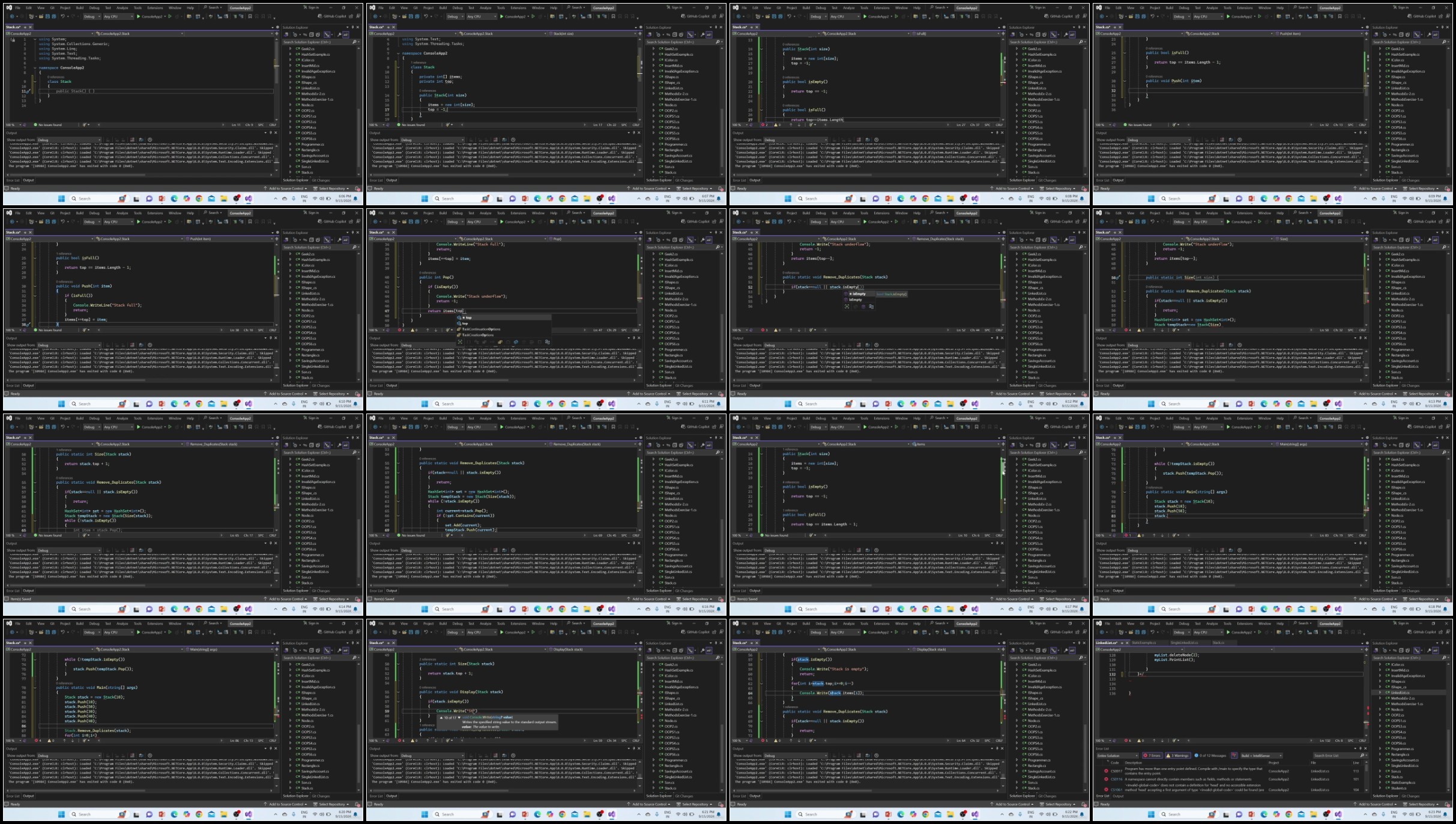Click the screwdriver quick-action icon on line 11
Viewport: 1456px width, 824px height.
(28, 91)
